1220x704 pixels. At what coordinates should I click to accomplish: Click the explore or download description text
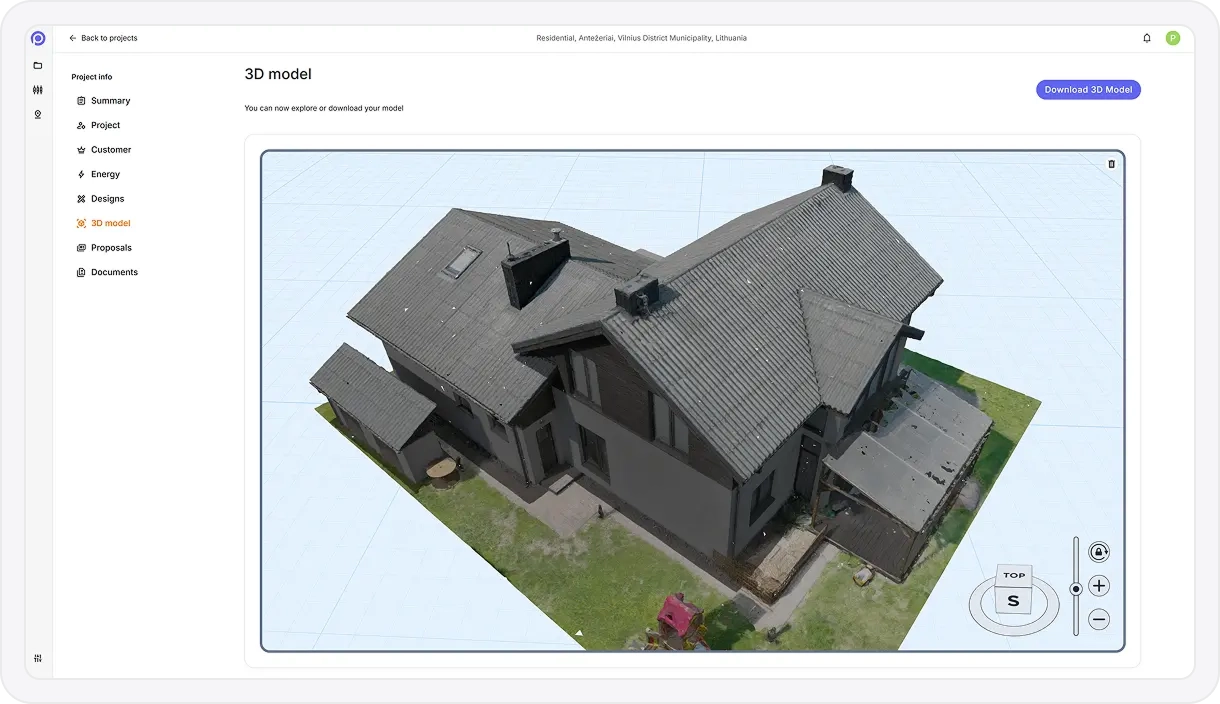click(x=324, y=108)
